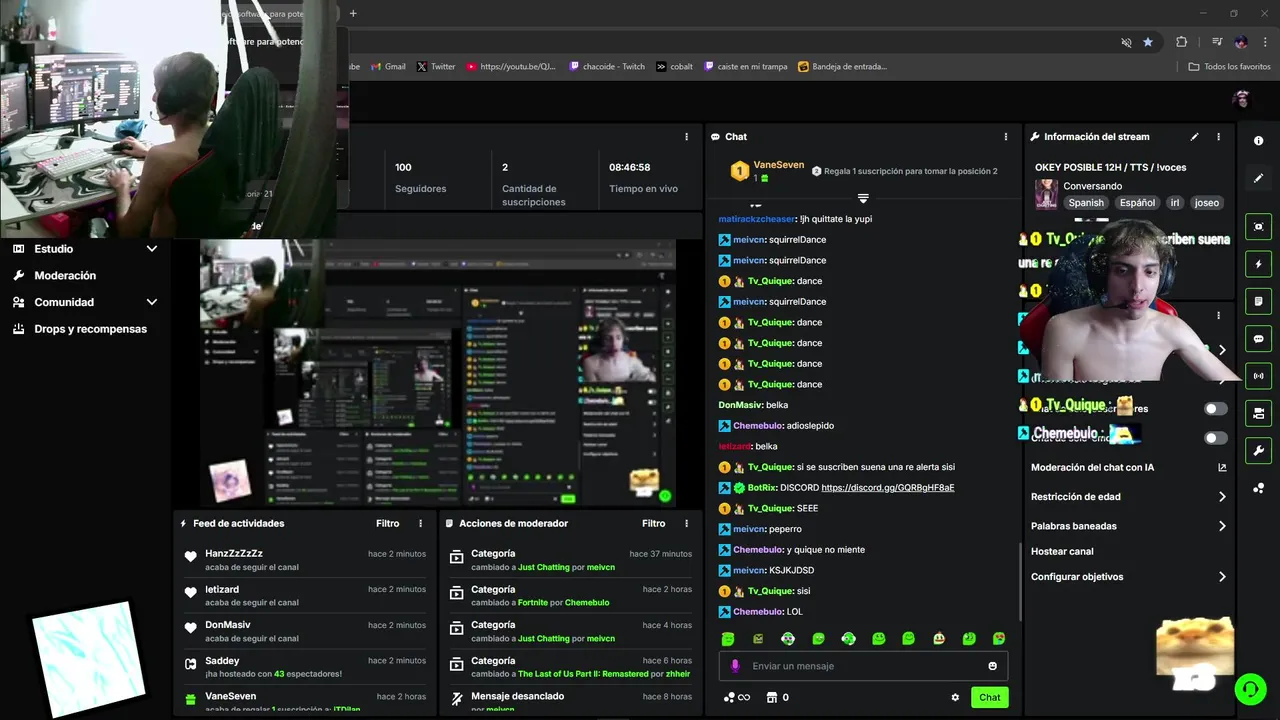Click the camera layout icon in right sidebar
This screenshot has height=720, width=1280.
tap(1258, 413)
